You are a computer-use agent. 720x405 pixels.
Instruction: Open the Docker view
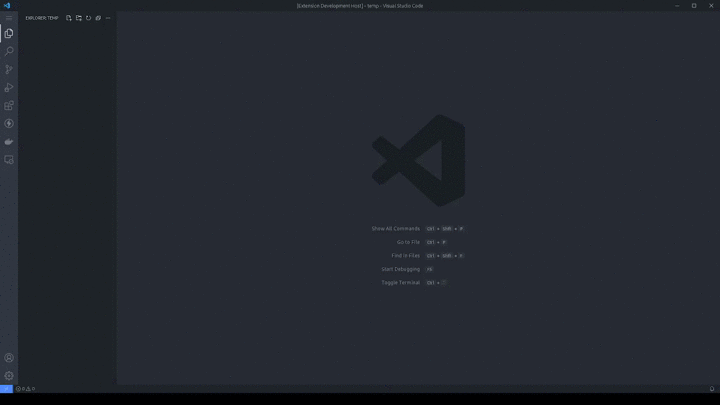click(x=9, y=141)
